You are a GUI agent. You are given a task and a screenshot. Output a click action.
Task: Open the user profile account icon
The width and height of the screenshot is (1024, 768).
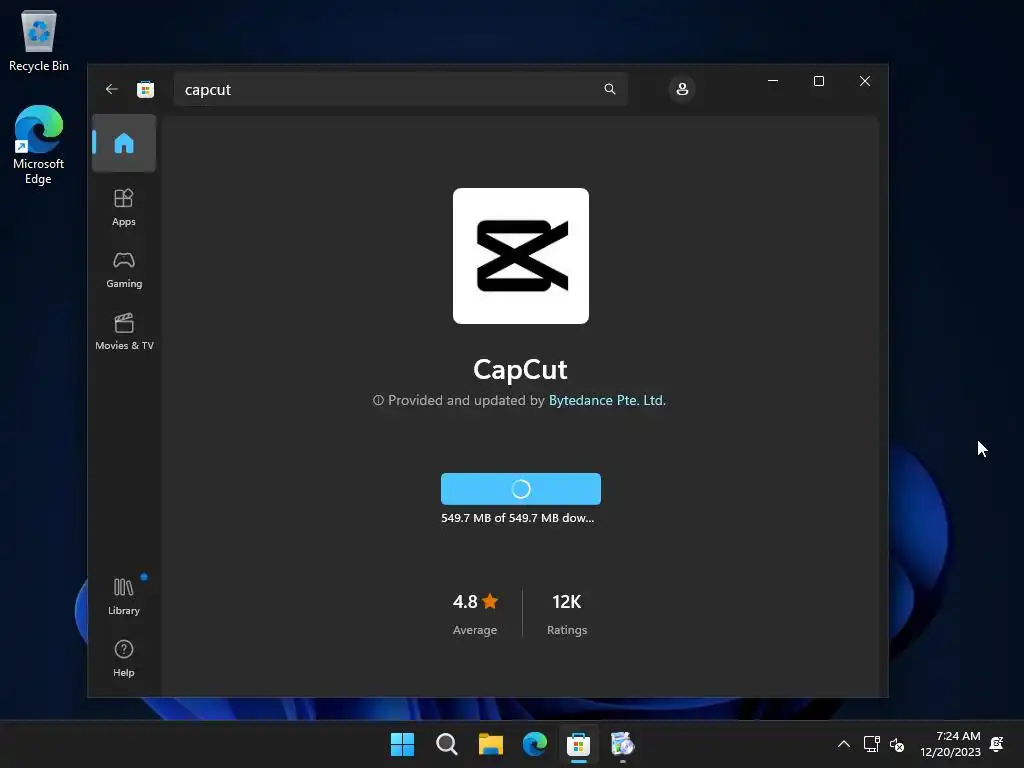[682, 89]
